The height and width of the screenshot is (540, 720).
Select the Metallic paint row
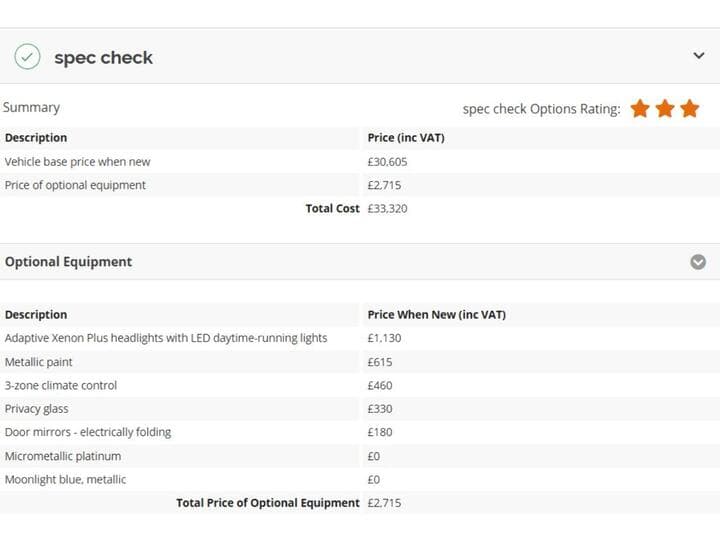(x=360, y=362)
